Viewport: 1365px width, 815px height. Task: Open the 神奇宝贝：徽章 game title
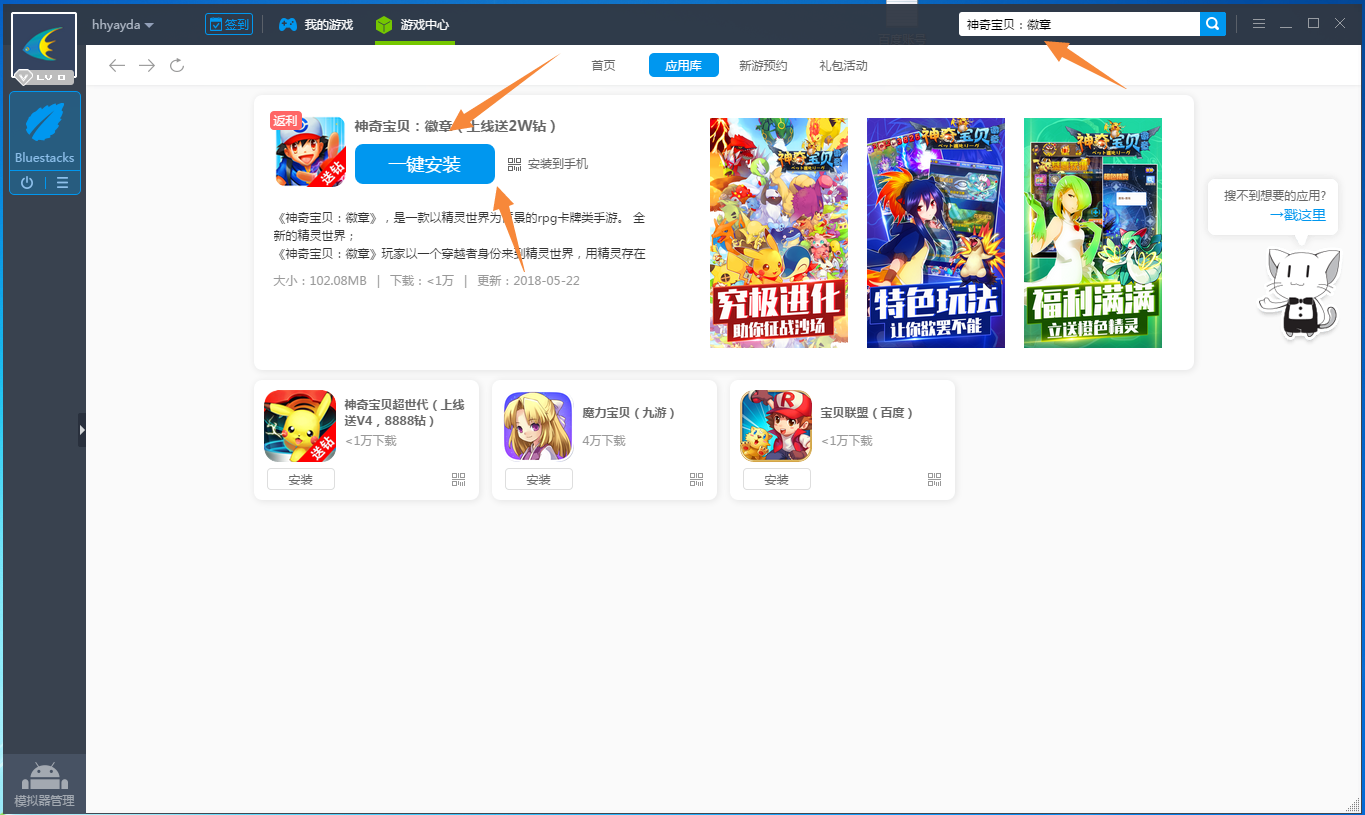click(x=455, y=126)
